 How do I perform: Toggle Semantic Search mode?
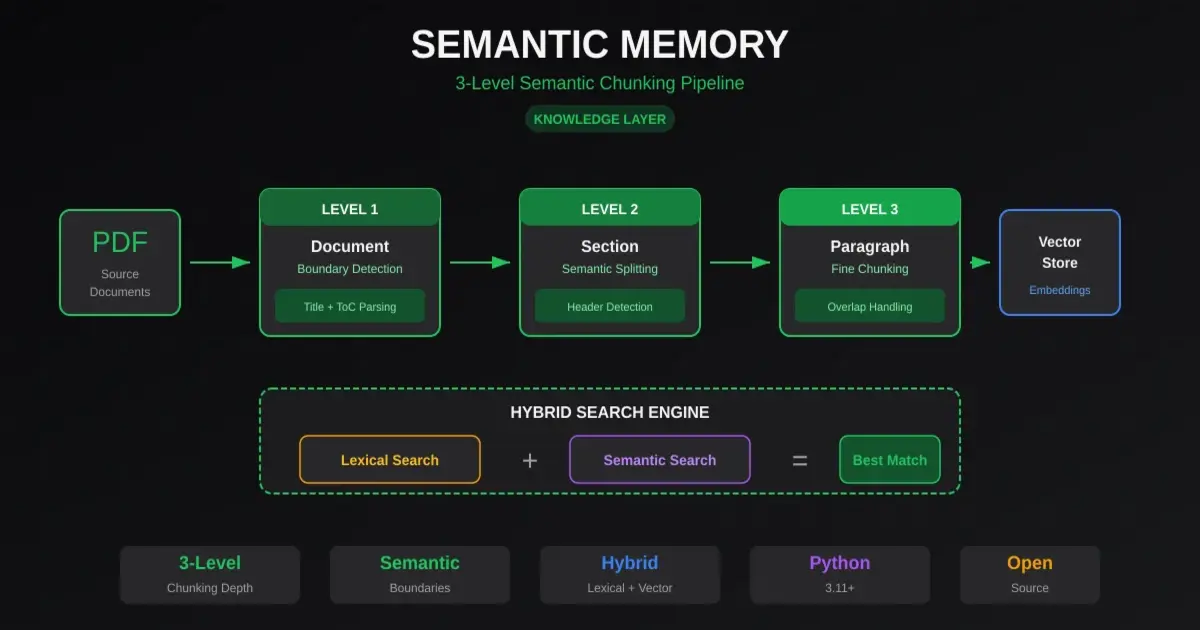coord(659,459)
